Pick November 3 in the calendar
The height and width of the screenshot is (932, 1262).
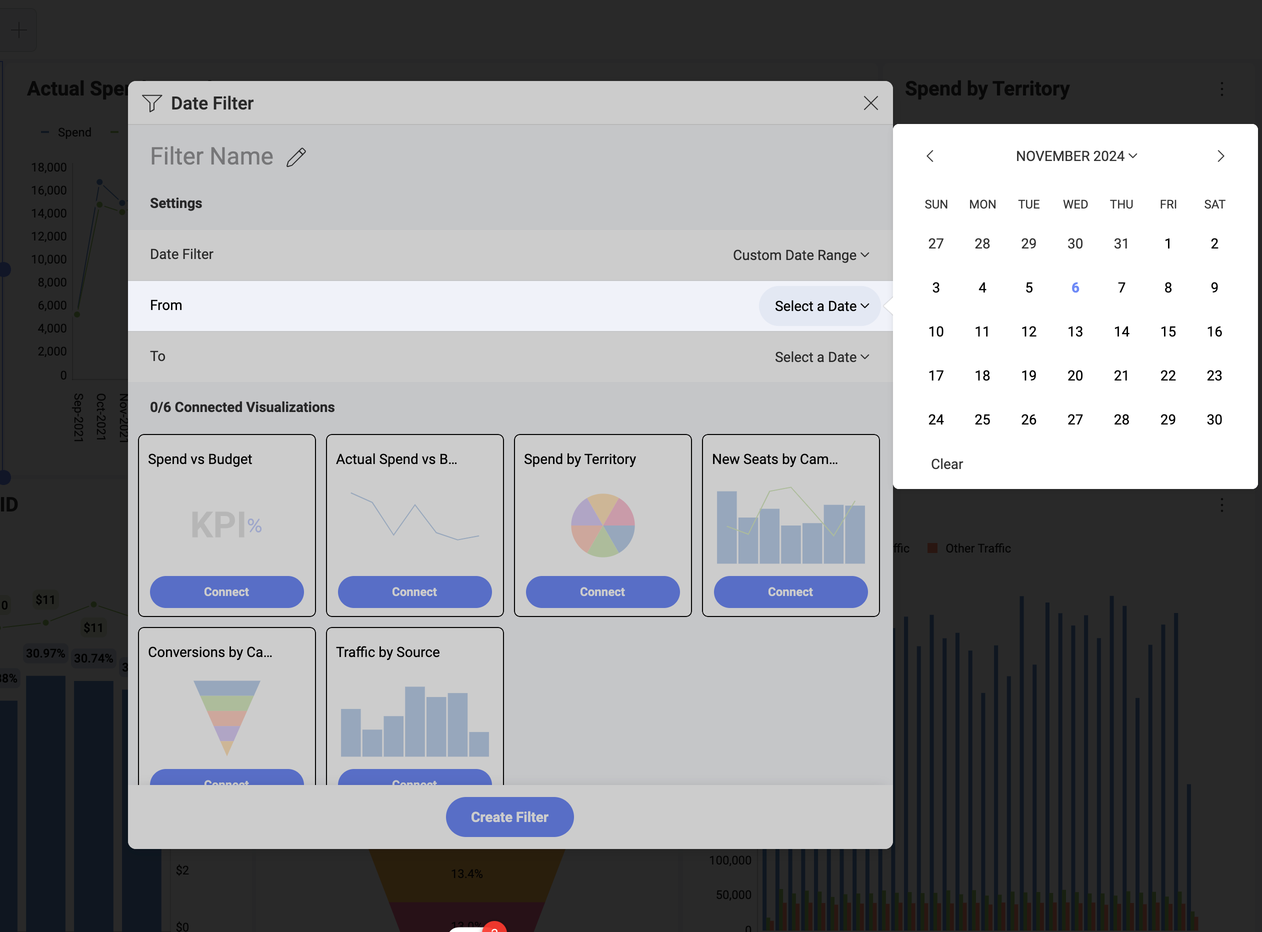pyautogui.click(x=936, y=288)
